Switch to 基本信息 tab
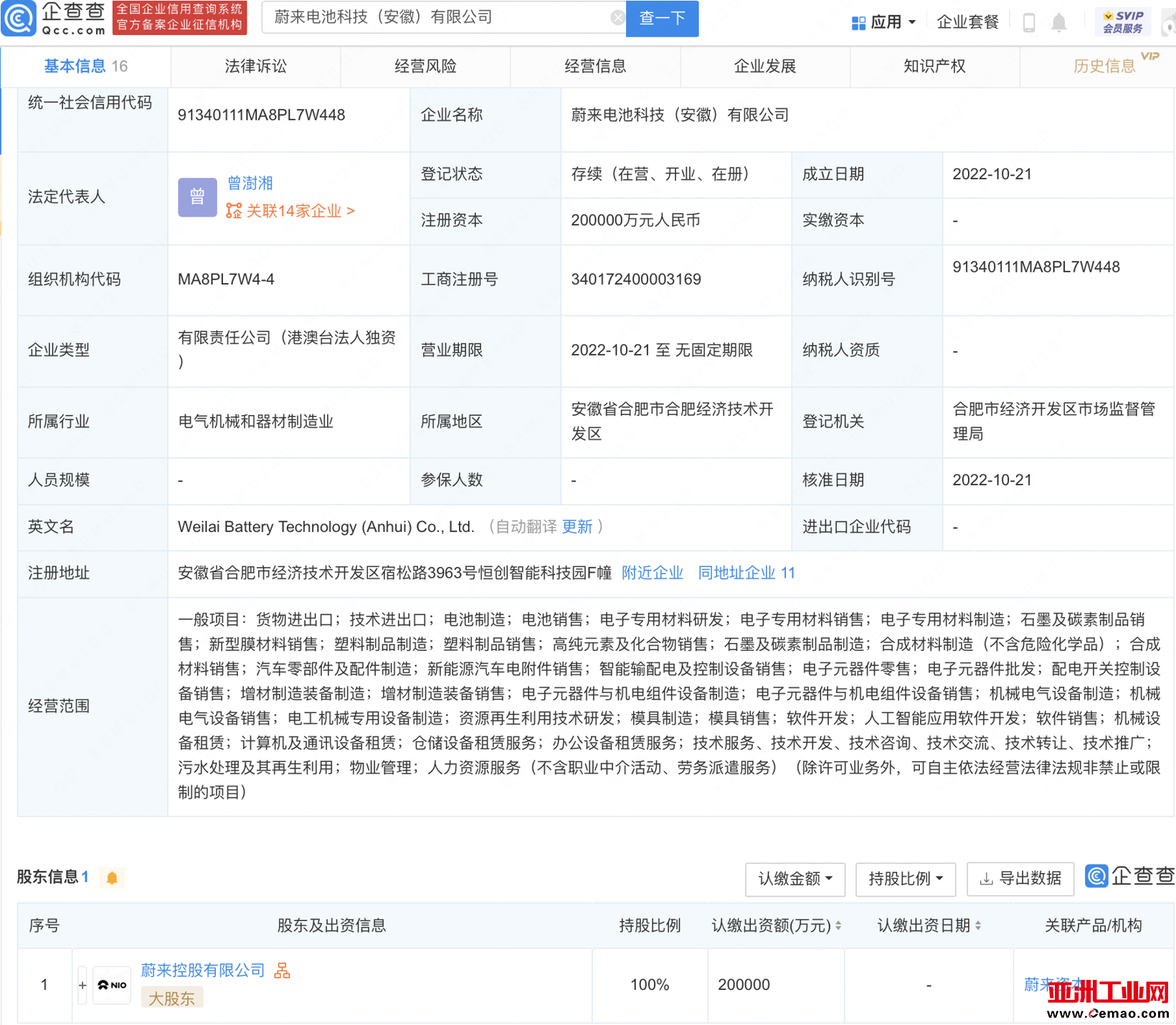 (x=85, y=66)
